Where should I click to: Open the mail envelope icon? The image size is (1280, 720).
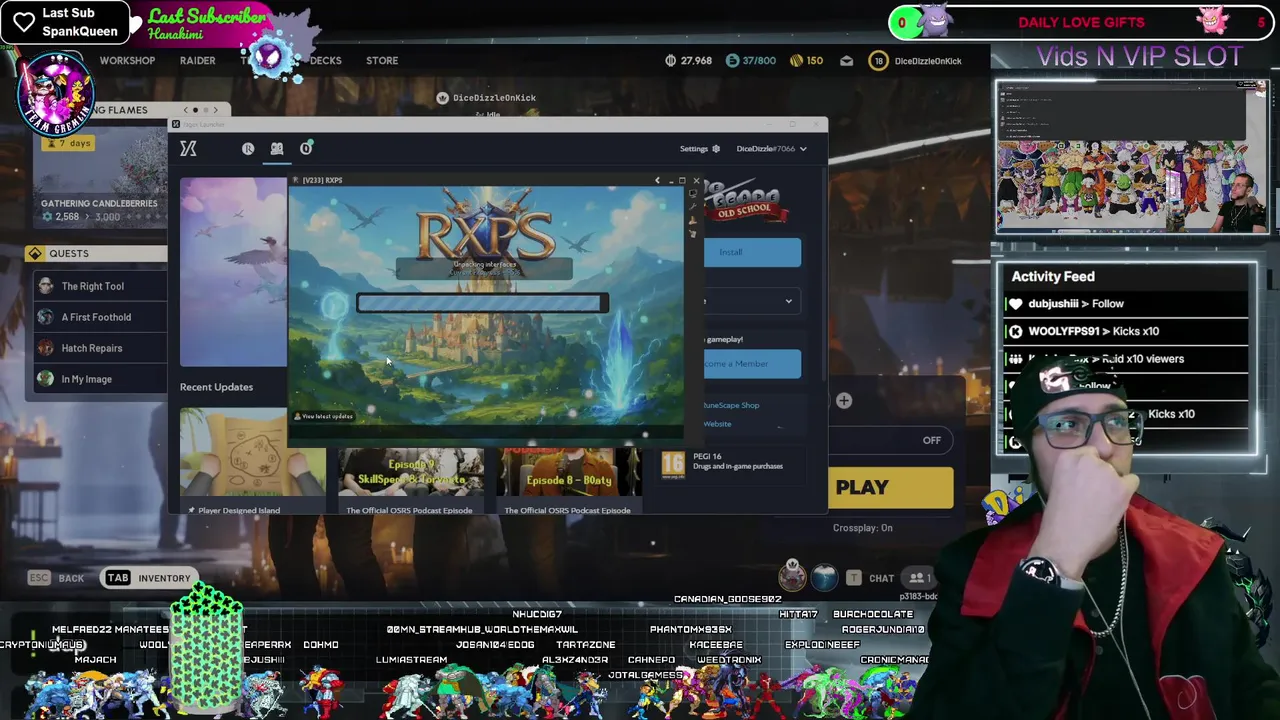click(x=846, y=61)
